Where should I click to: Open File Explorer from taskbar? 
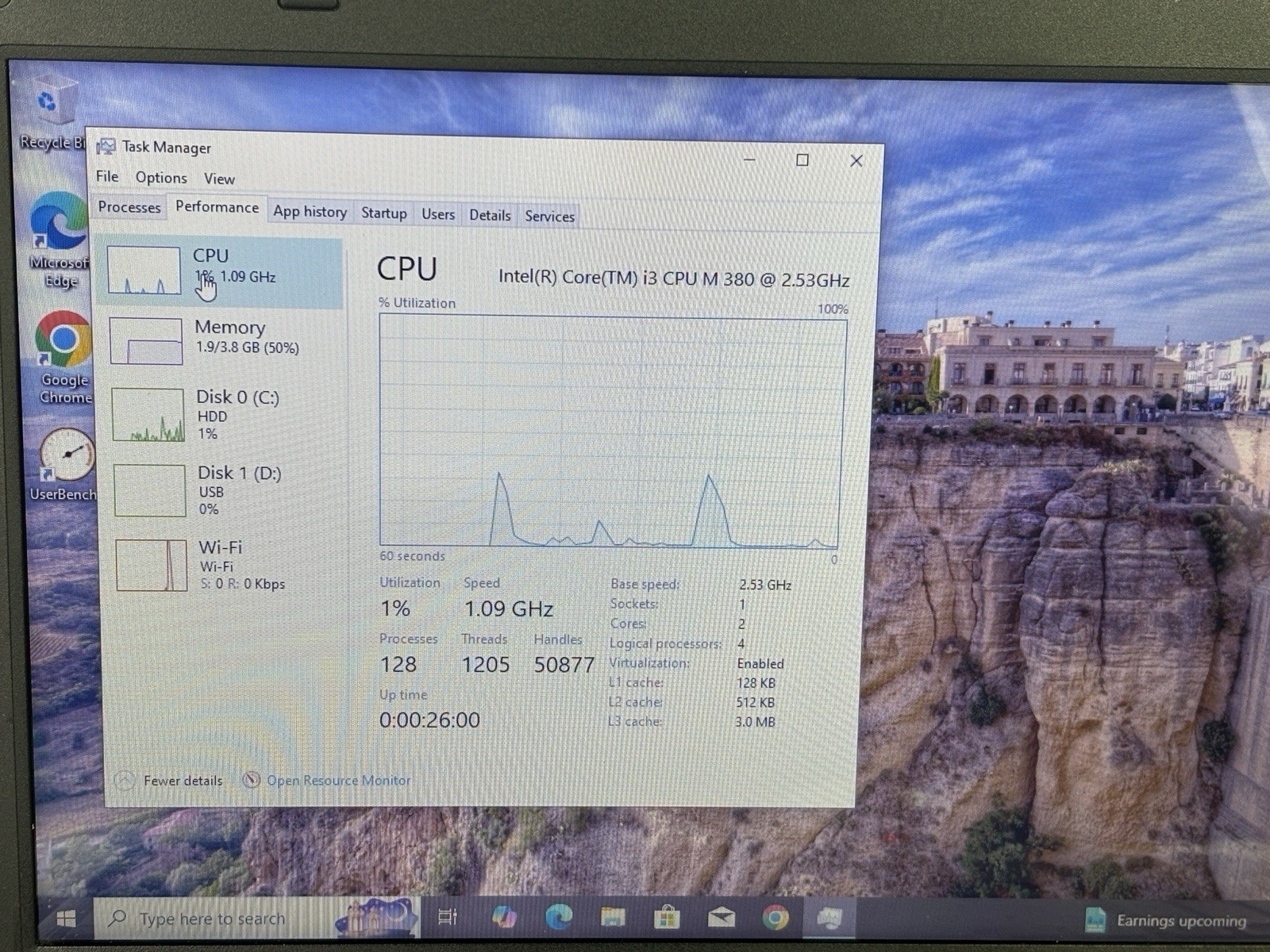click(x=613, y=918)
